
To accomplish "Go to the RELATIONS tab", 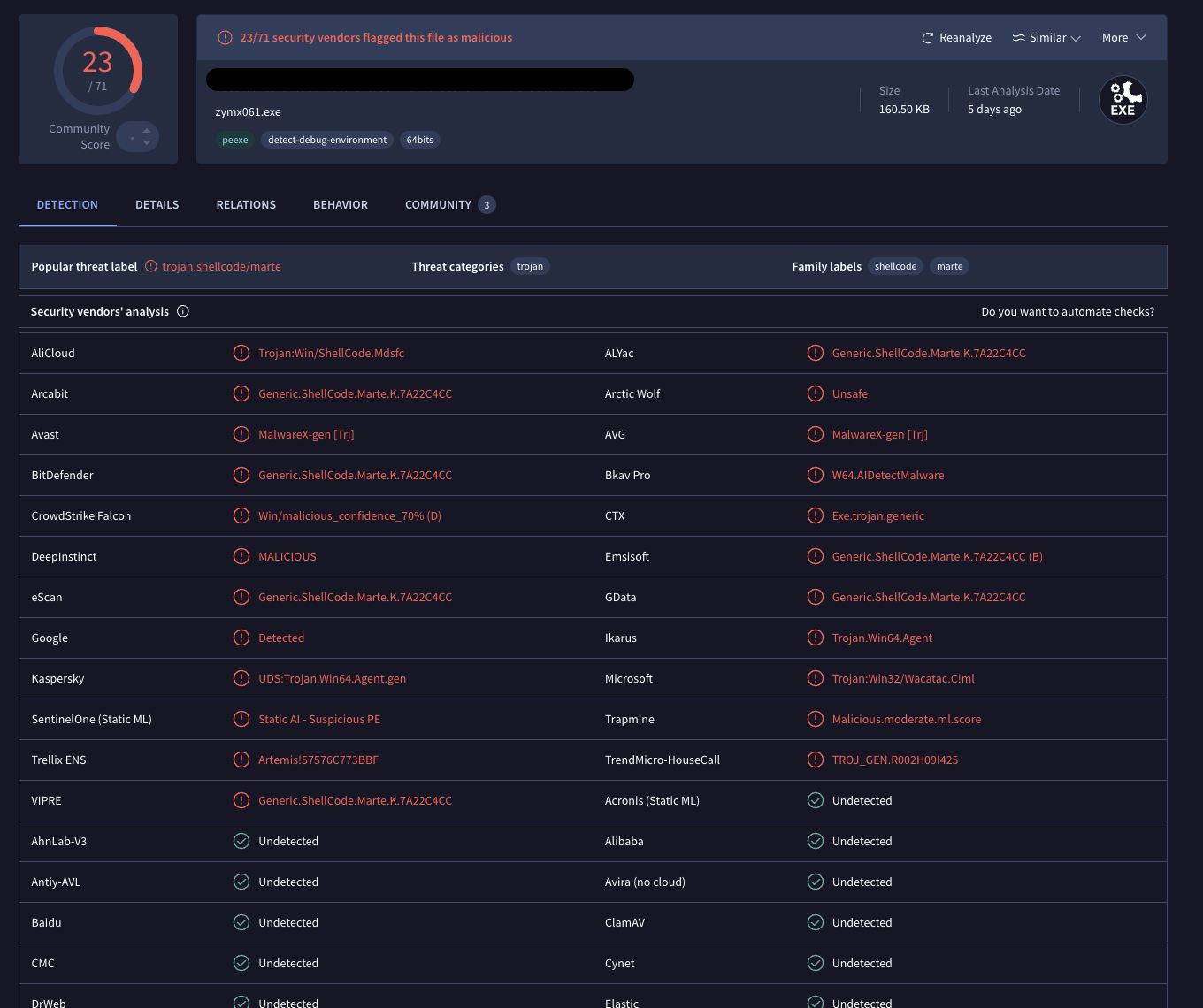I will (x=246, y=204).
